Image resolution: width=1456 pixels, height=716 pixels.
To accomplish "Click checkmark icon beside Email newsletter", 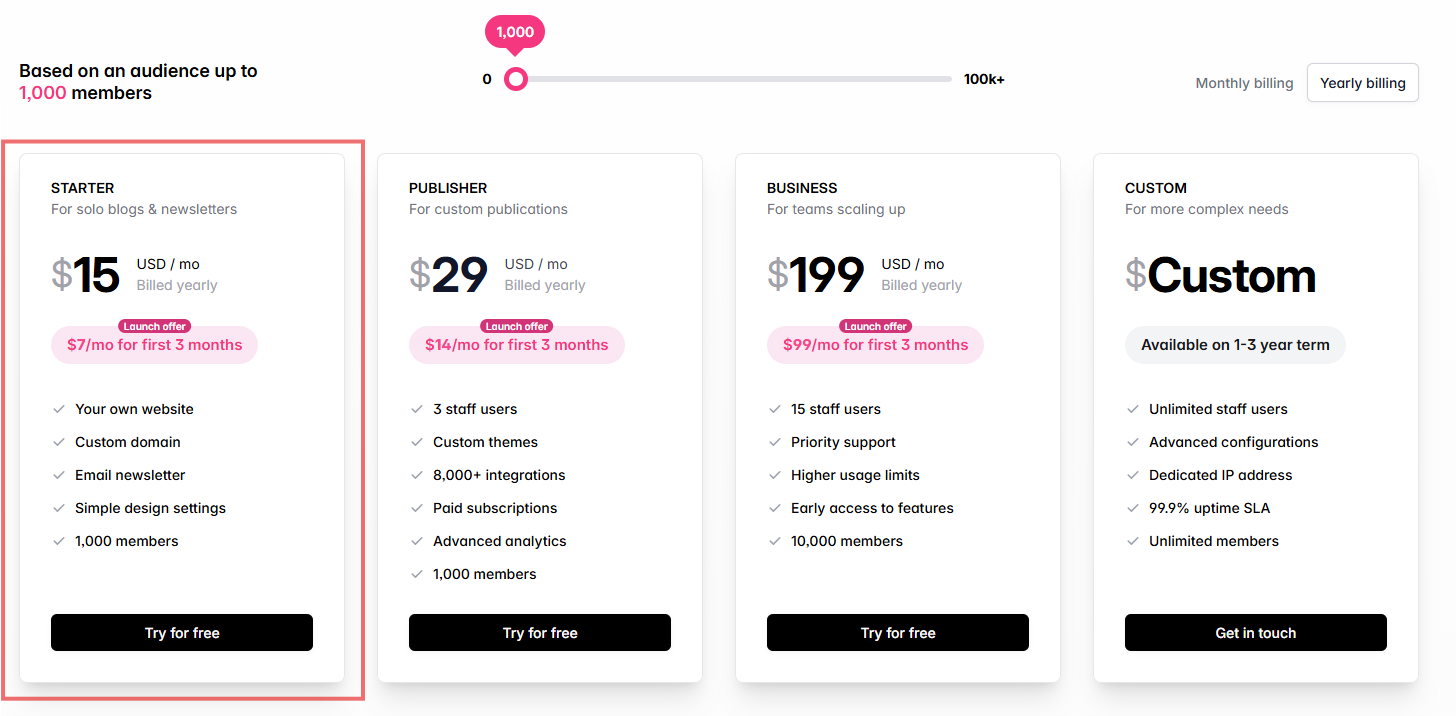I will 59,475.
